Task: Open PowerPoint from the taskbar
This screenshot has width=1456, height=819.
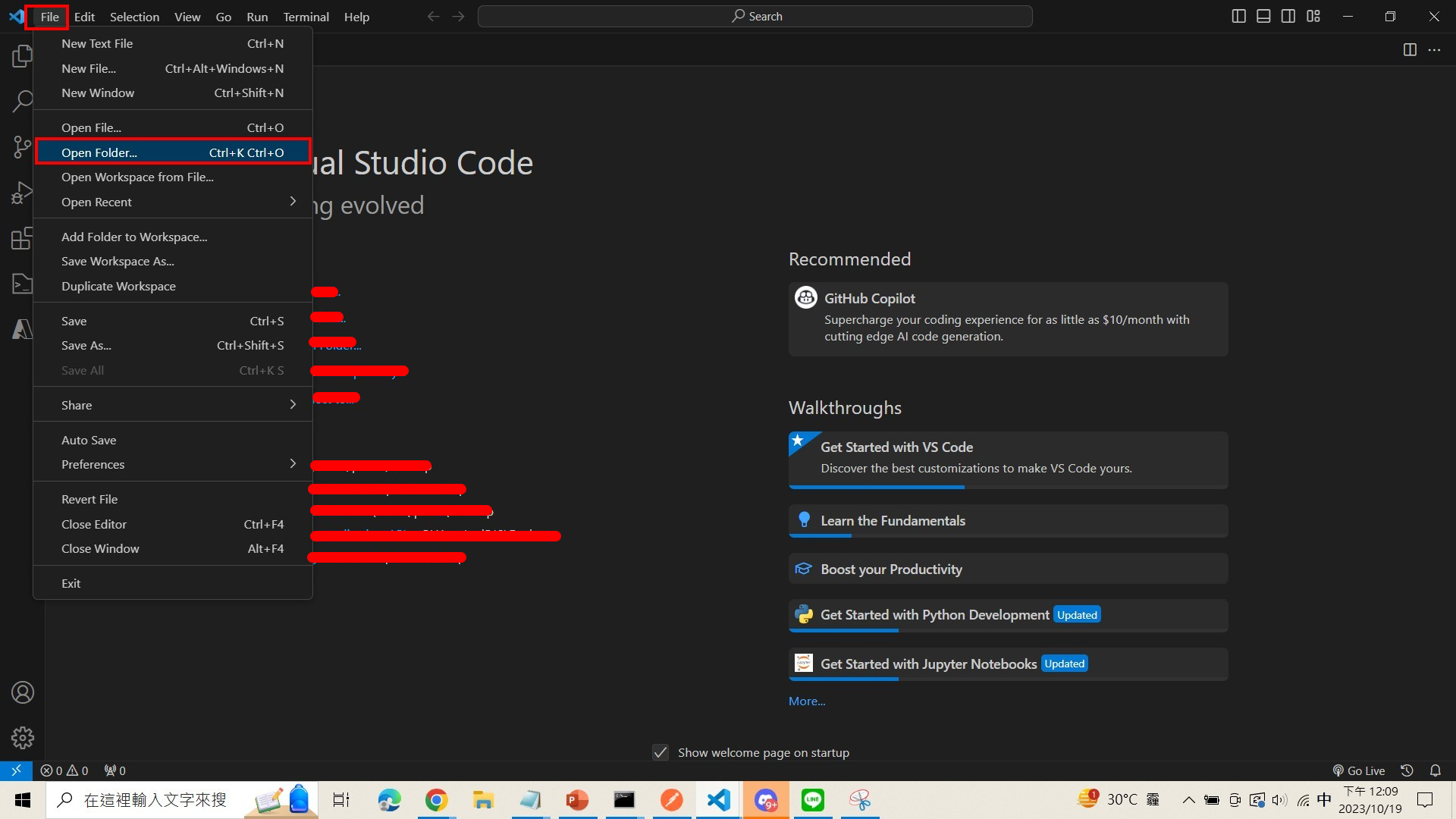Action: point(577,800)
